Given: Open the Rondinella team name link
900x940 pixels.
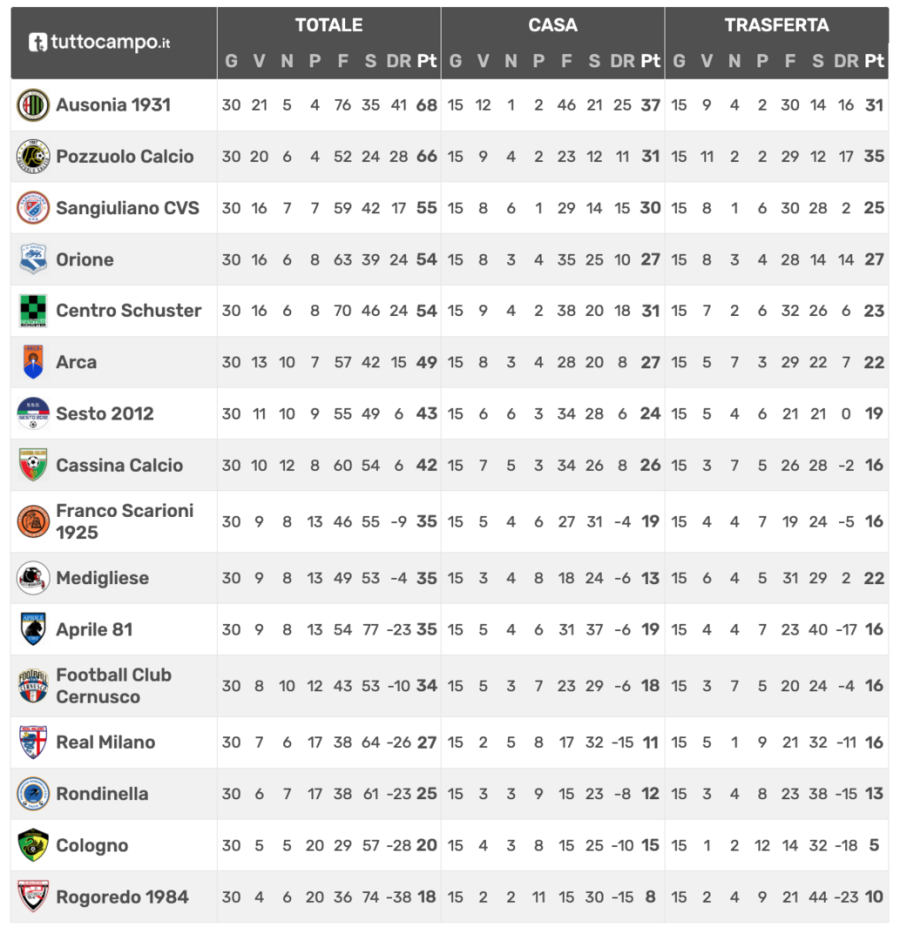Looking at the screenshot, I should pos(102,794).
